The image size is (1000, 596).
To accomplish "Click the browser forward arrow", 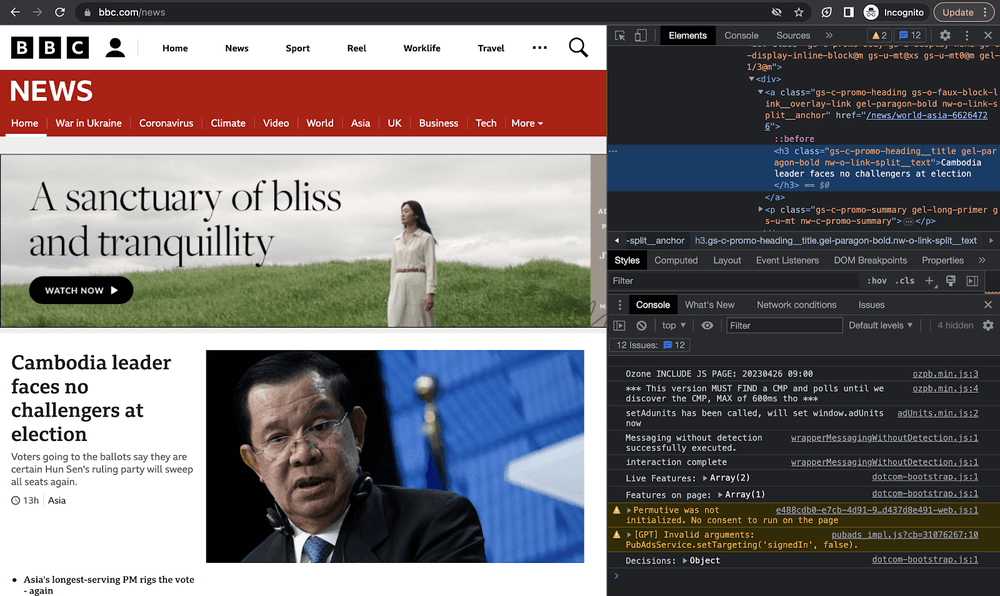I will (37, 12).
